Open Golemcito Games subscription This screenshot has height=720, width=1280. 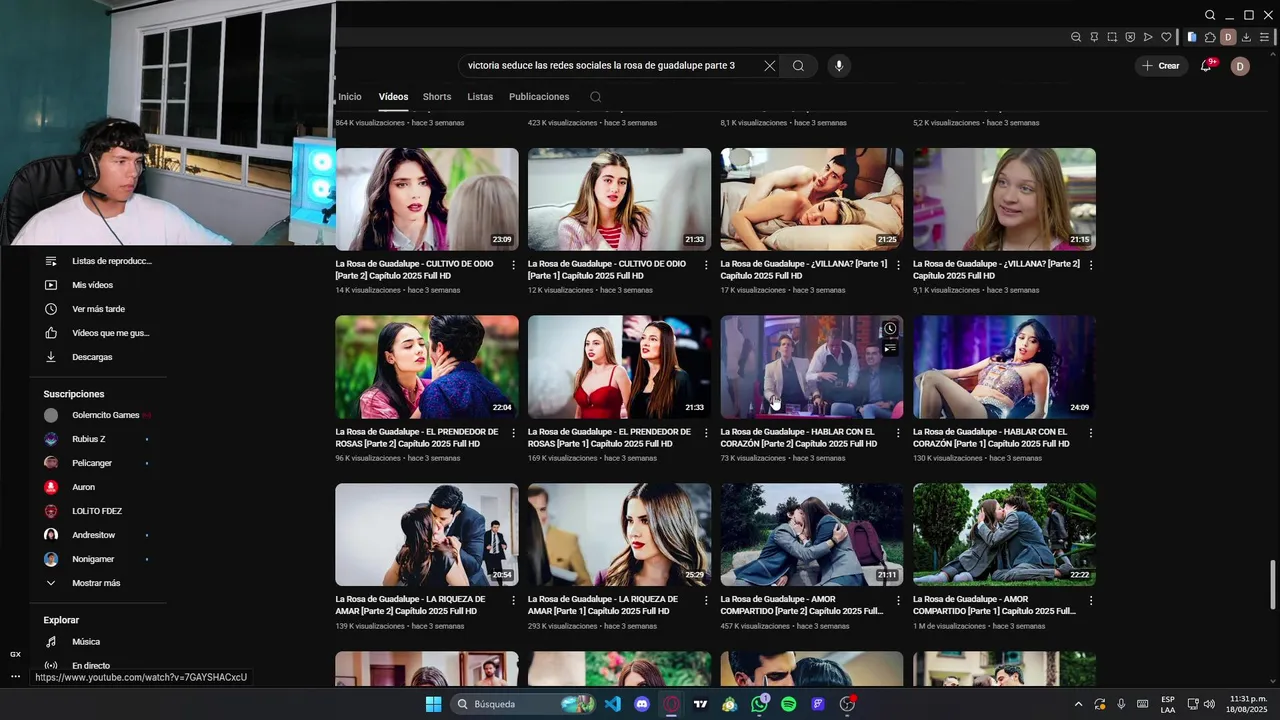98,415
